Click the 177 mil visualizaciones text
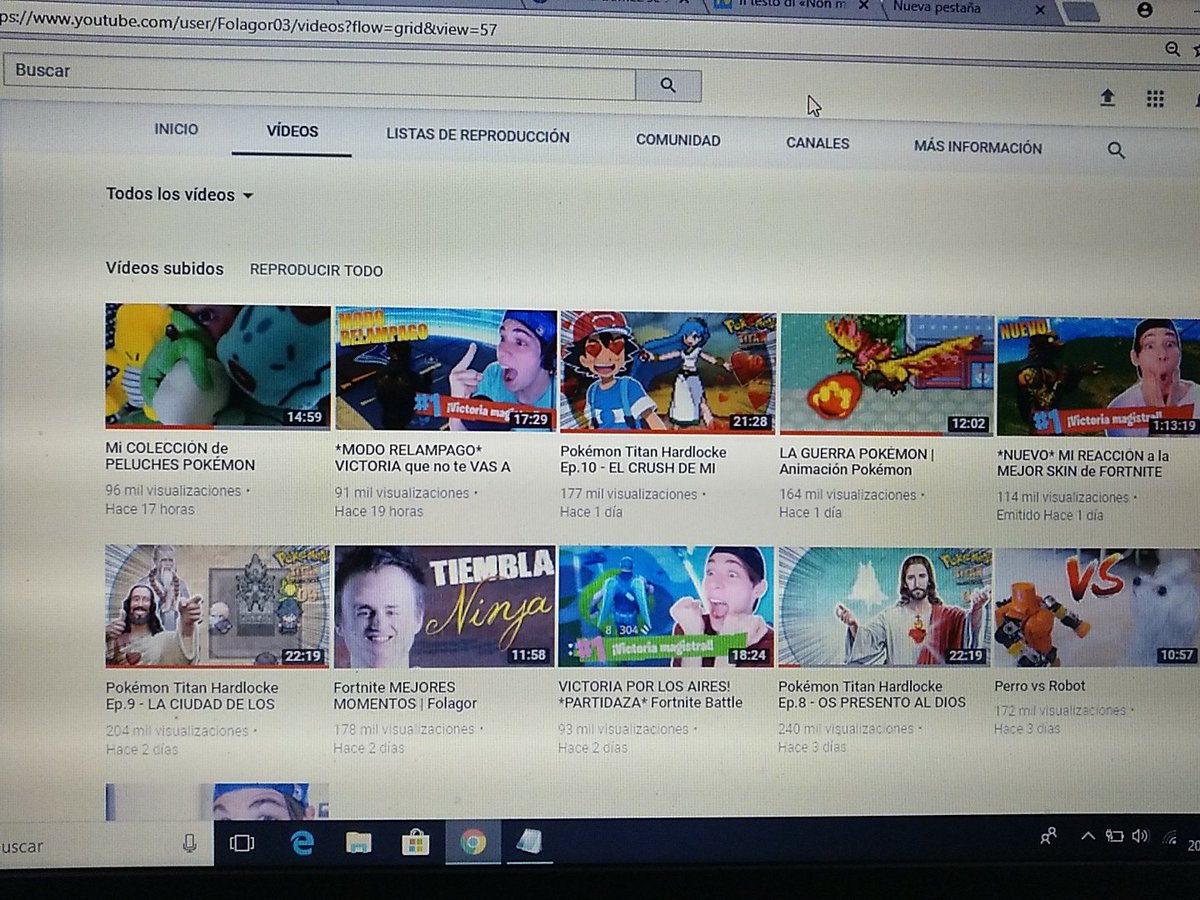1200x900 pixels. tap(628, 494)
